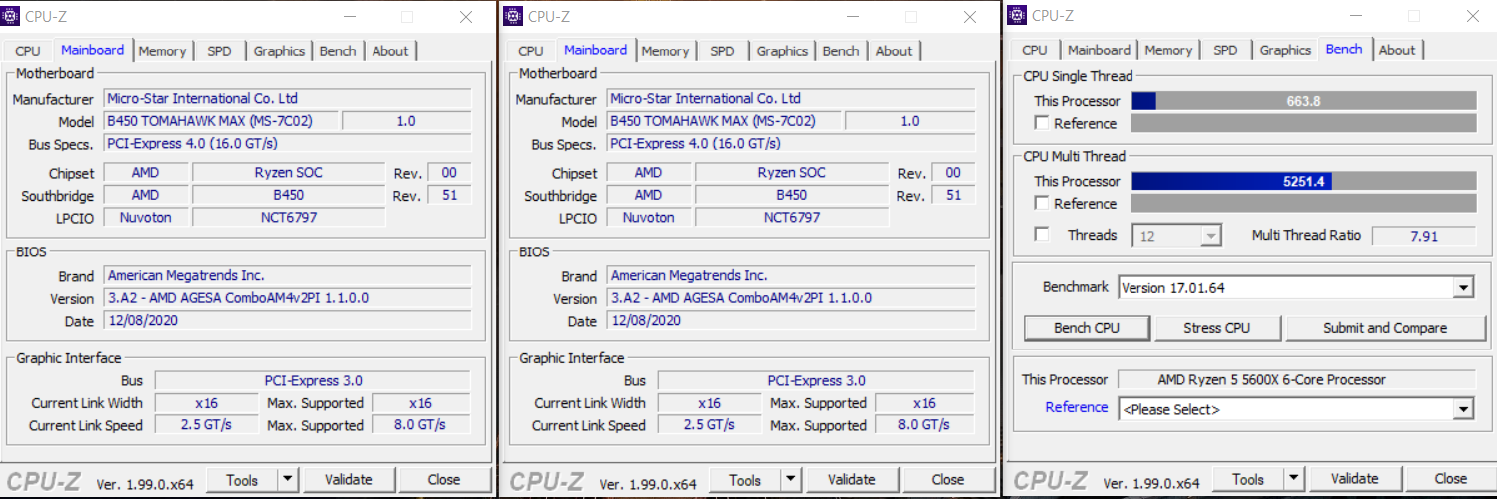Open SPD tab in Bench window

click(1225, 50)
